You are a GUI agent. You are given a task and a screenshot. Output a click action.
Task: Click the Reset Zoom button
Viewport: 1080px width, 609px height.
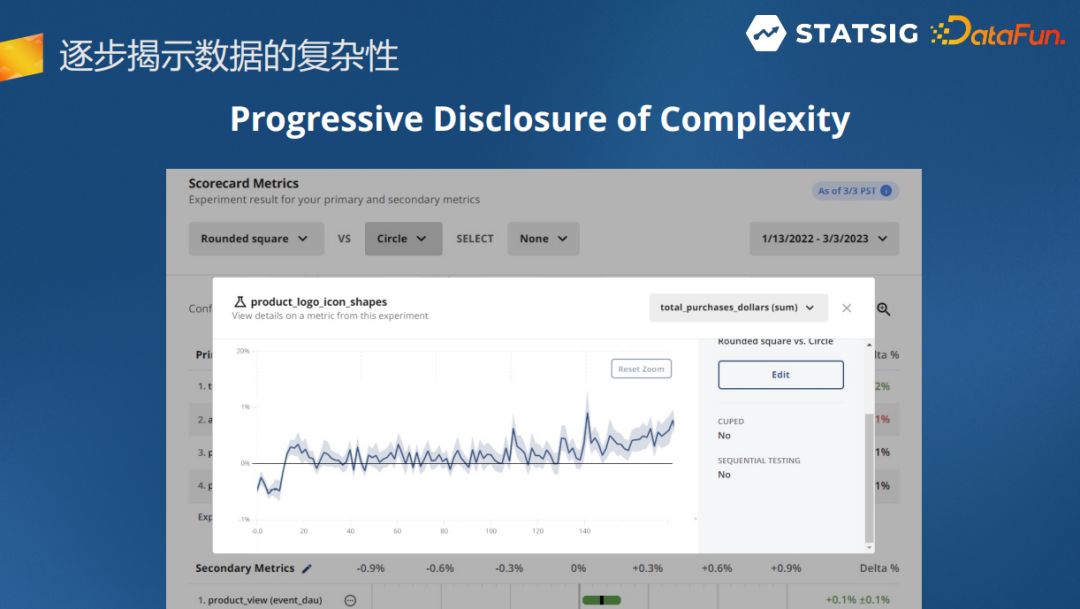pos(641,369)
